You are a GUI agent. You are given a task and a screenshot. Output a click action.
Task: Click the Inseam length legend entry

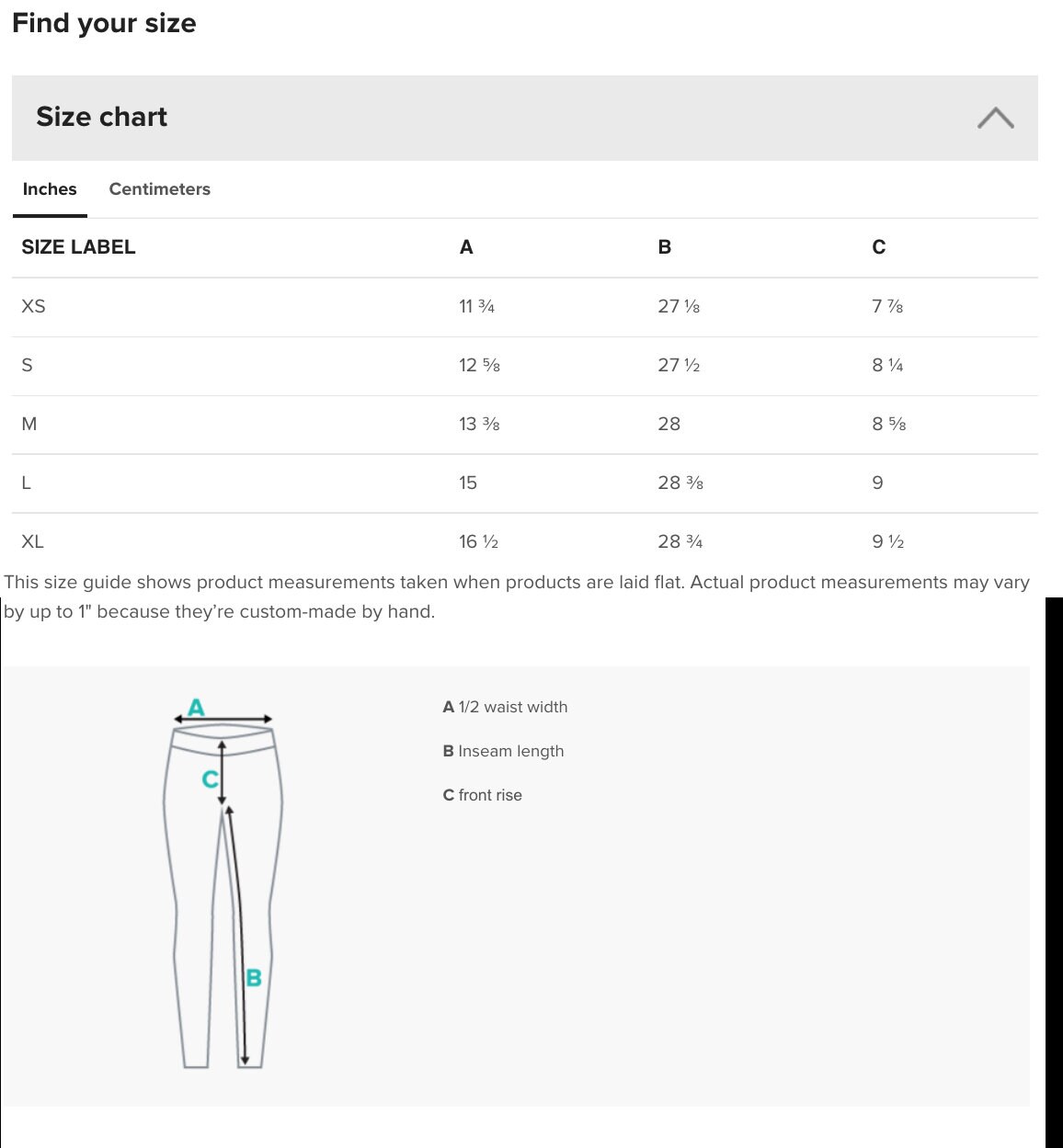pos(503,751)
